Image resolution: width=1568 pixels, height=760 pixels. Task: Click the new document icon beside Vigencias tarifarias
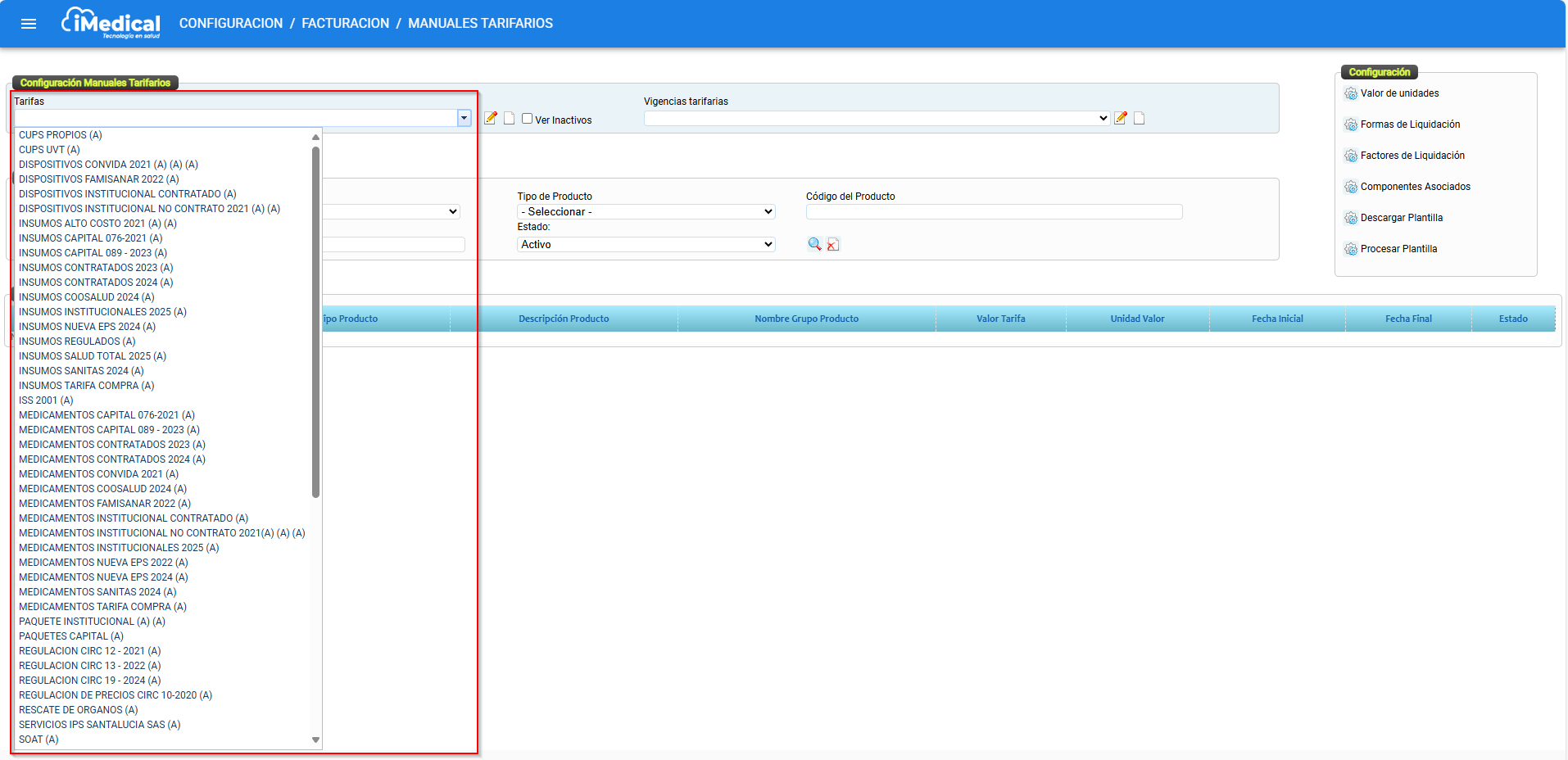point(1139,118)
